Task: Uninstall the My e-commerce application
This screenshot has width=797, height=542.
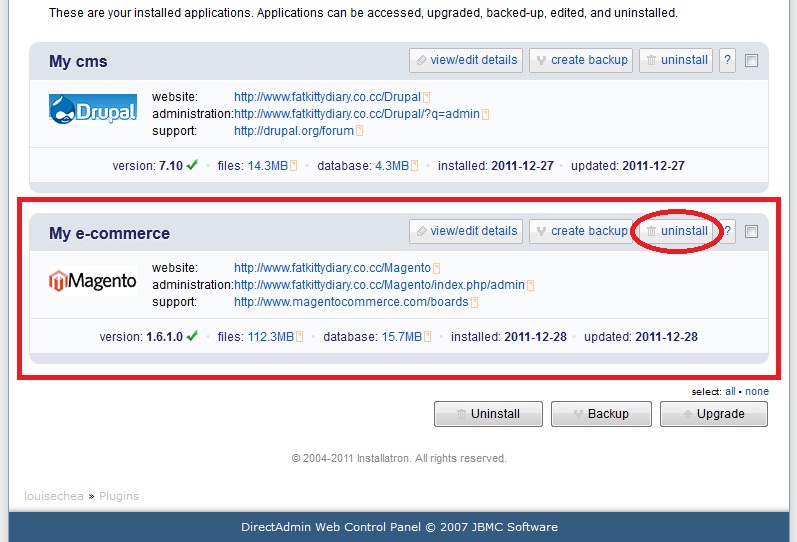Action: point(676,231)
